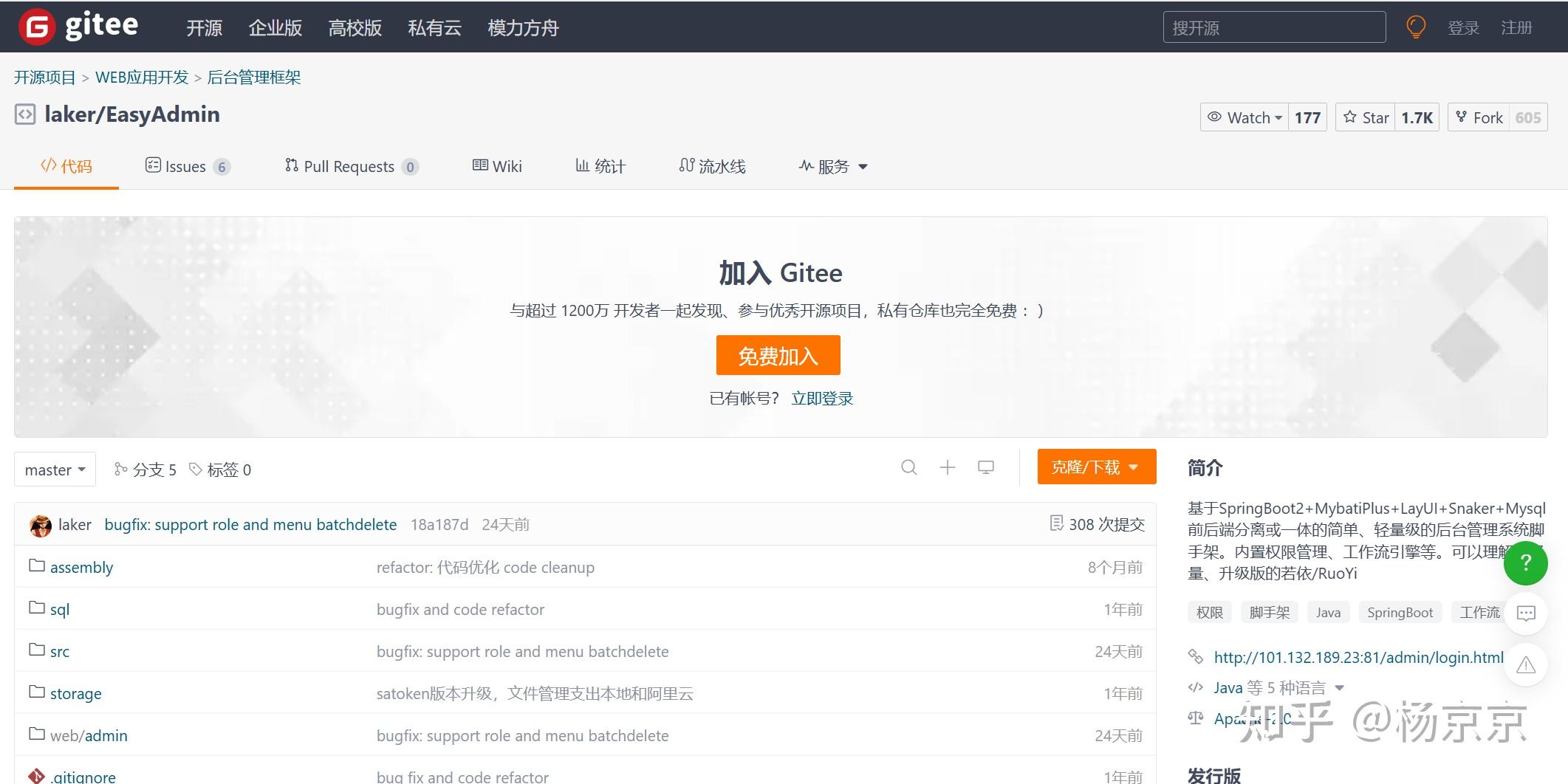Screen dimensions: 1568x784
Task: Open the lightbulb tips icon in the header
Action: (1415, 26)
